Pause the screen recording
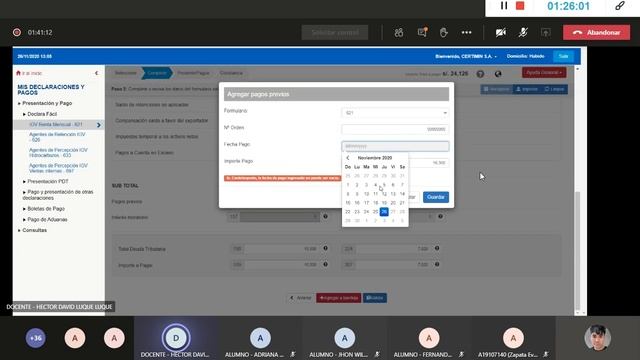 504,6
